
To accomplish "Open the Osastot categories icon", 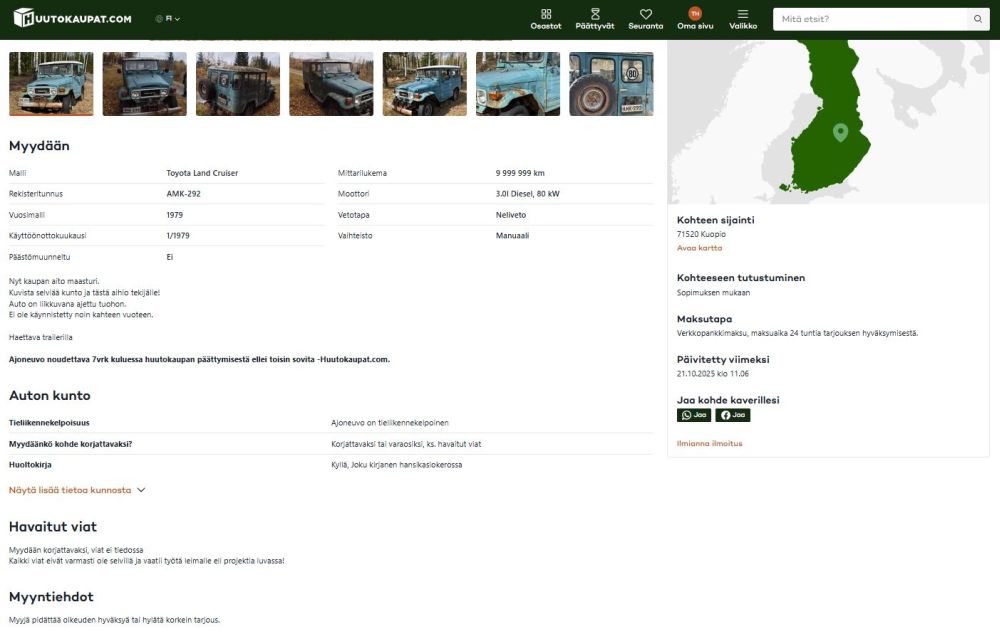I will pos(545,15).
